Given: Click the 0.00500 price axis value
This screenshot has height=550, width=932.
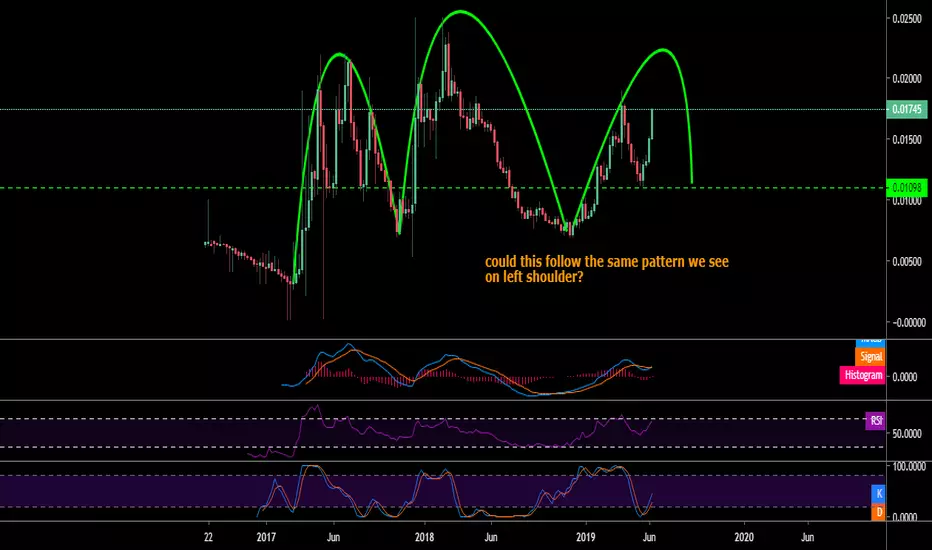Looking at the screenshot, I should click(909, 262).
